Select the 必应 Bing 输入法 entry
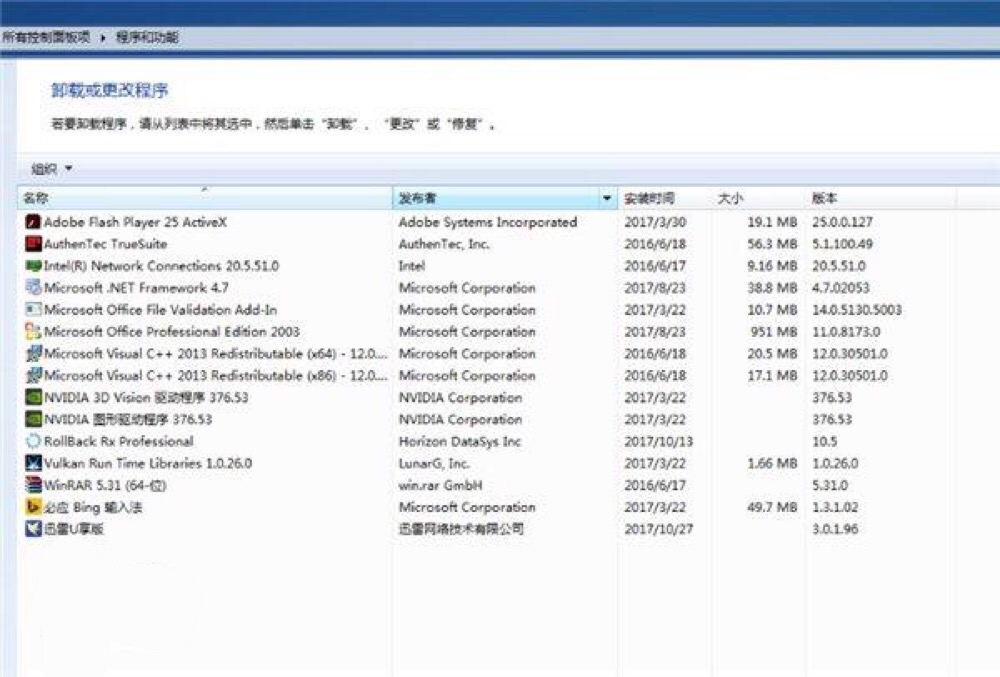This screenshot has width=1000, height=677. coord(93,507)
